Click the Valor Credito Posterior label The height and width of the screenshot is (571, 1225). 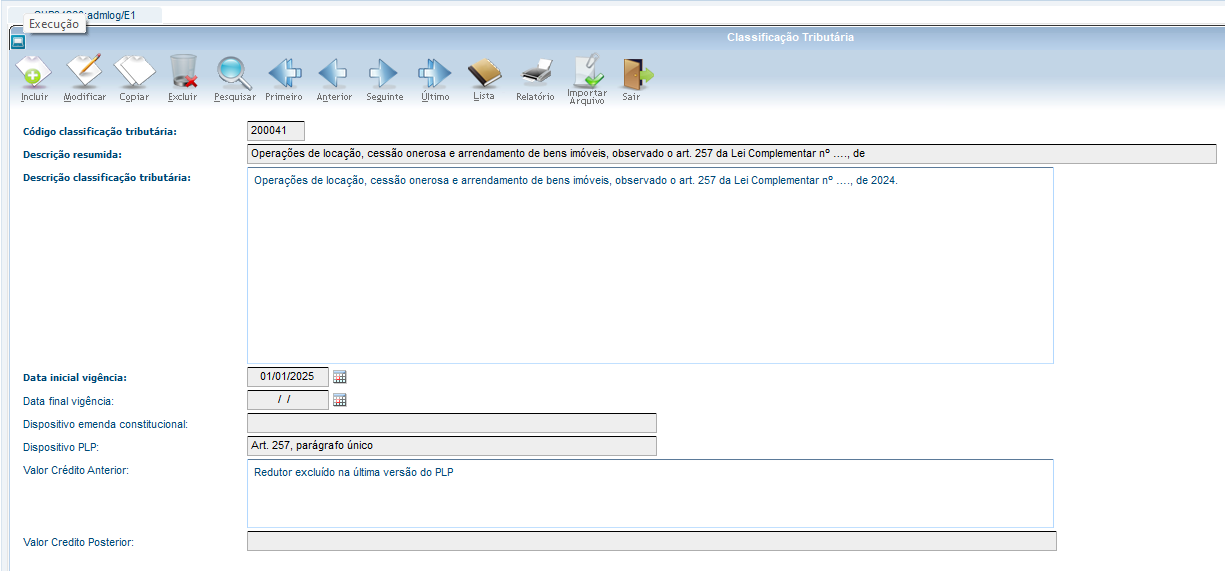click(78, 542)
